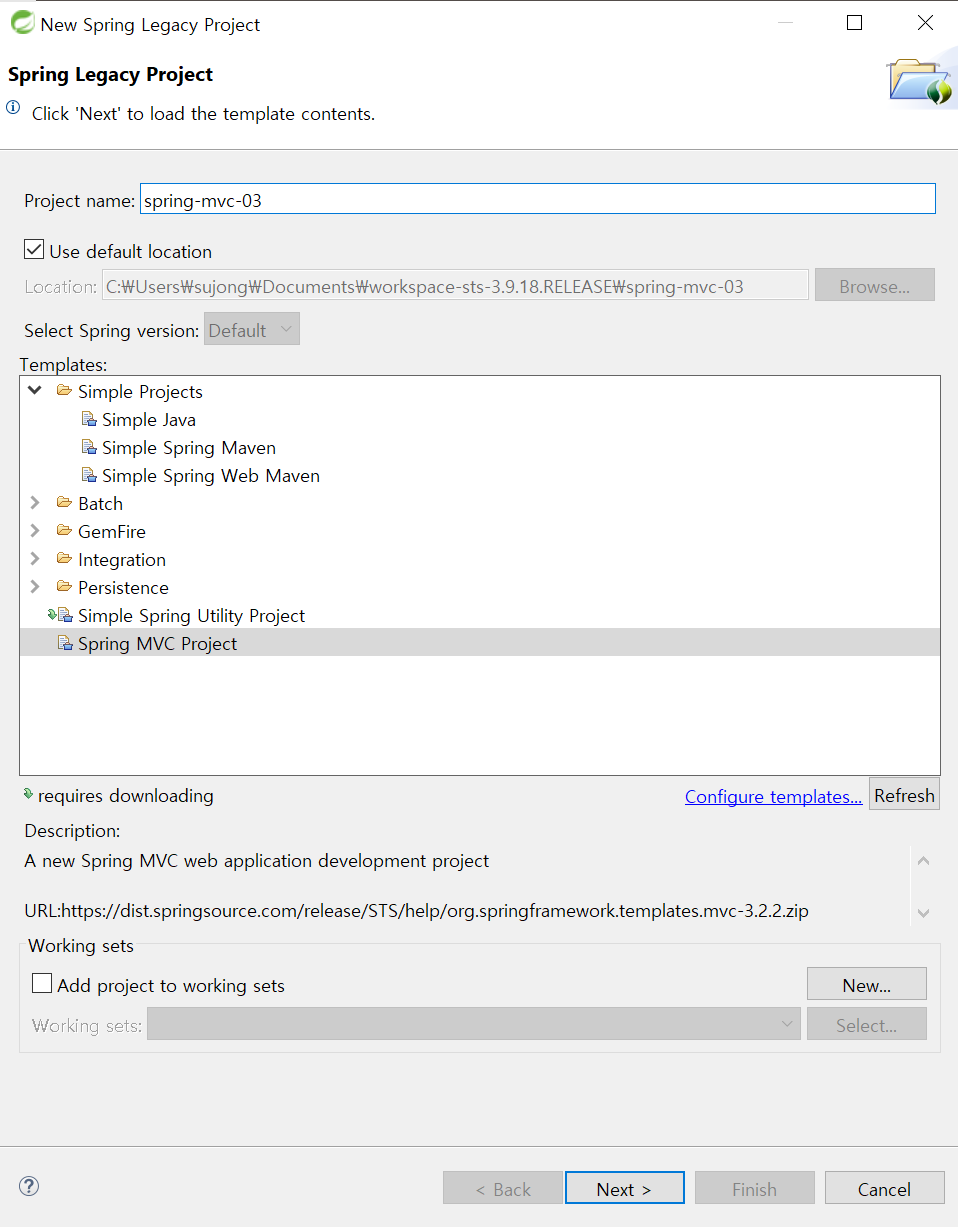This screenshot has width=958, height=1227.
Task: Expand the GemFire templates category
Action: pos(35,531)
